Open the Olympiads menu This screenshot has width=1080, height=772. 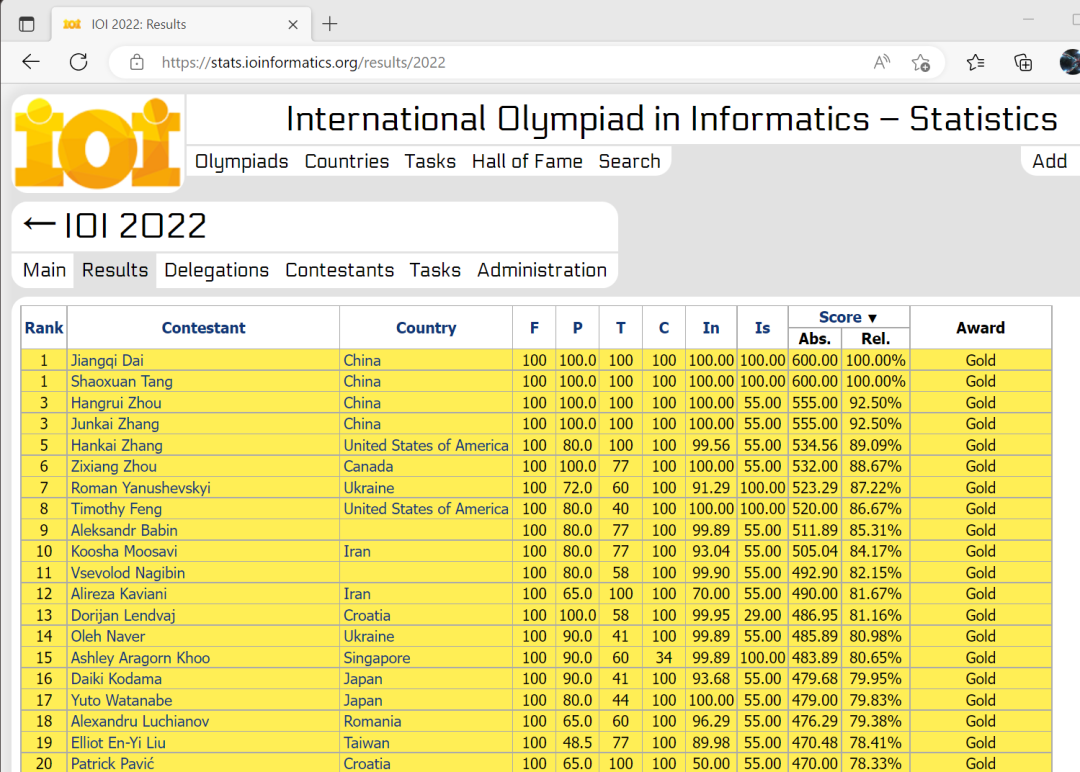(x=241, y=161)
